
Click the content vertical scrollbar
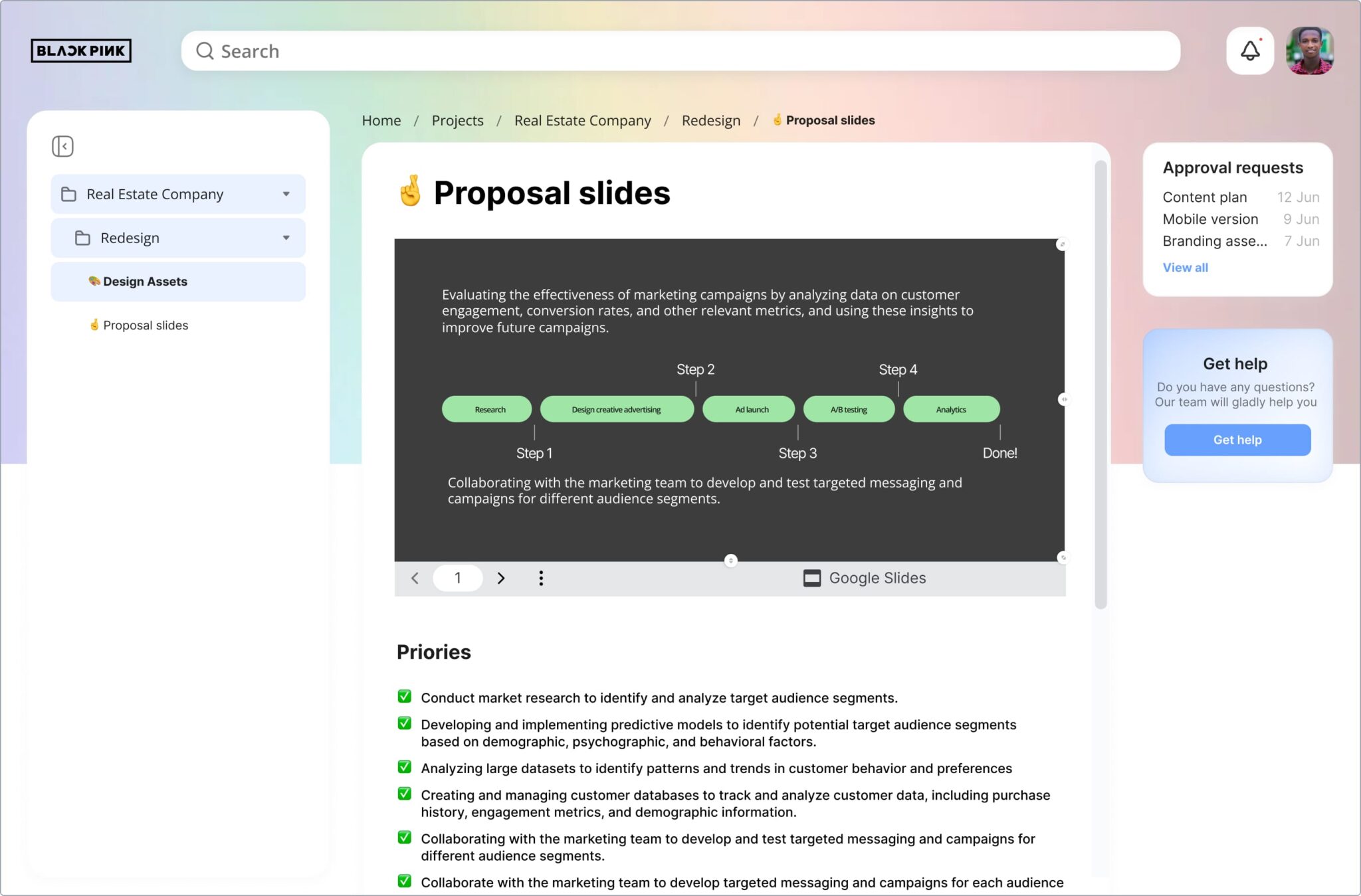click(1100, 384)
